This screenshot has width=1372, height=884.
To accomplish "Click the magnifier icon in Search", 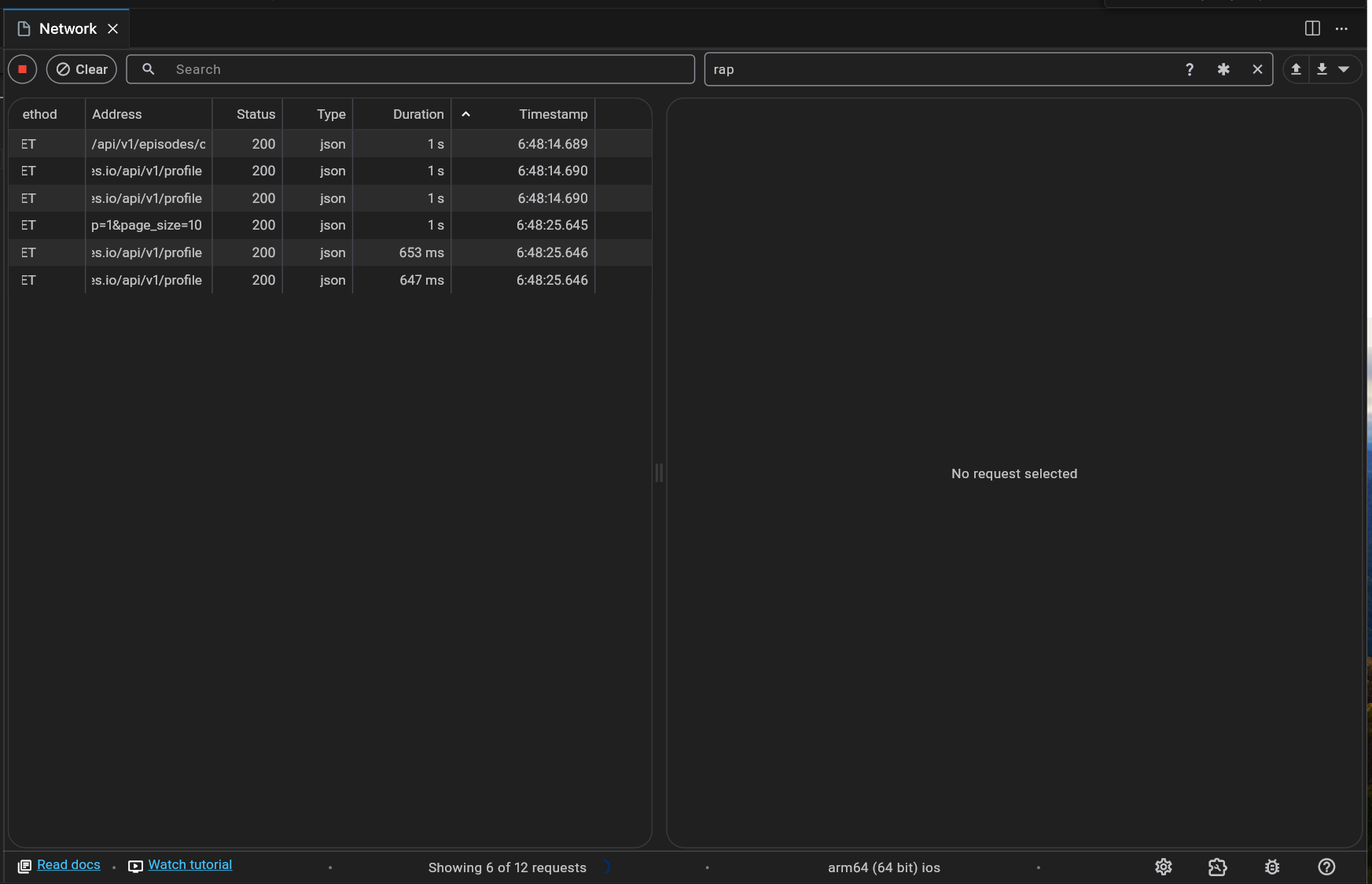I will coord(148,69).
